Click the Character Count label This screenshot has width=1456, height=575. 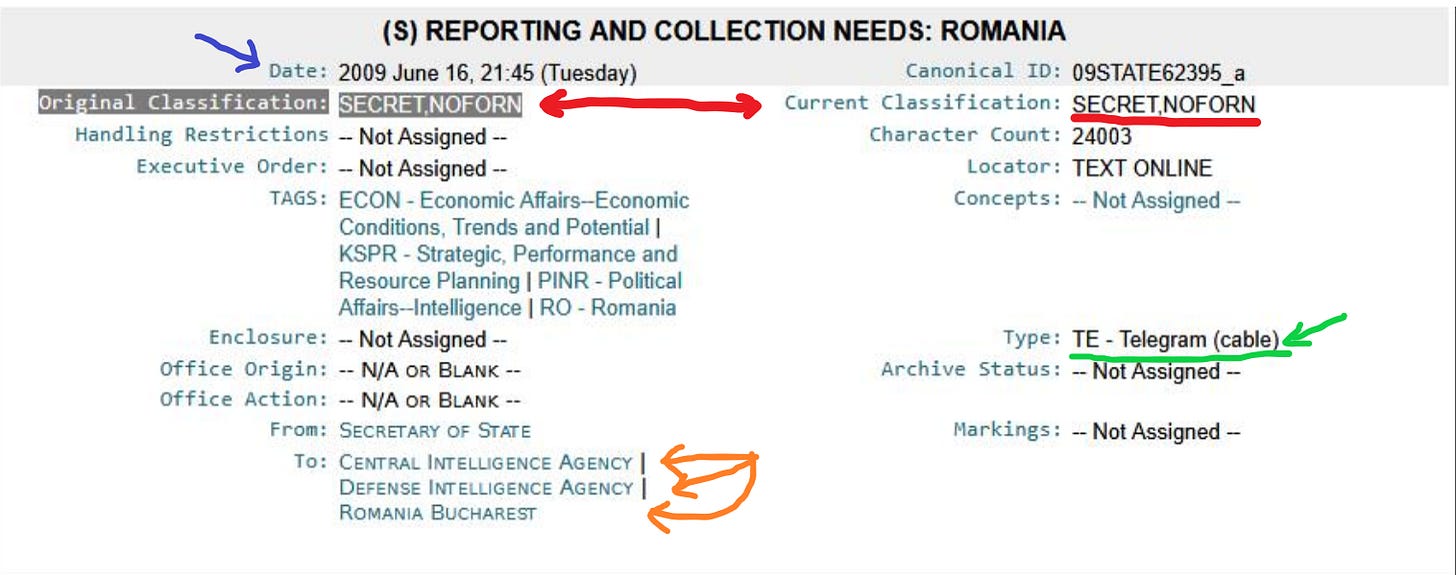pos(965,134)
